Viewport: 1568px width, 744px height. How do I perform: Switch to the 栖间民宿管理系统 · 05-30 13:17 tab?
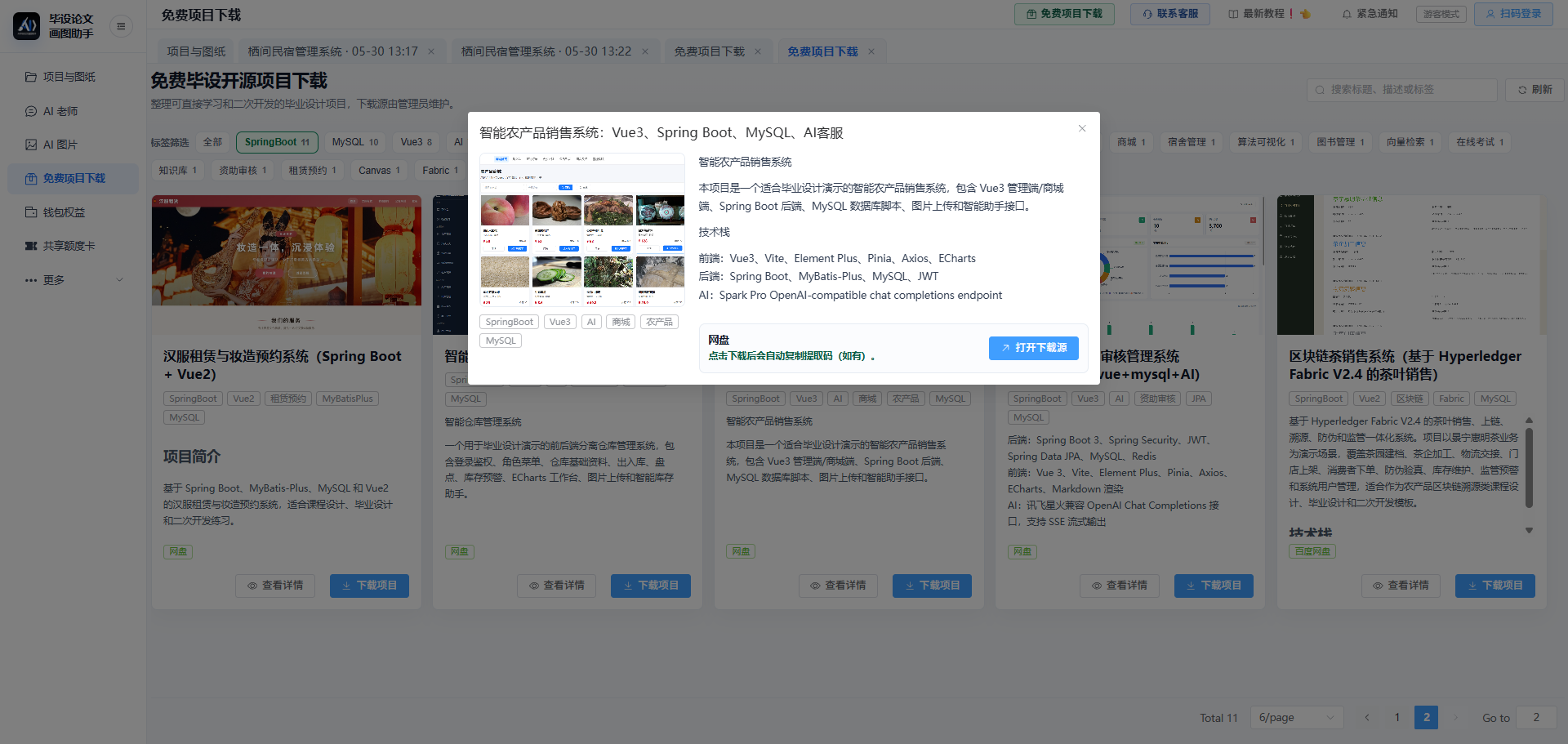tap(333, 51)
